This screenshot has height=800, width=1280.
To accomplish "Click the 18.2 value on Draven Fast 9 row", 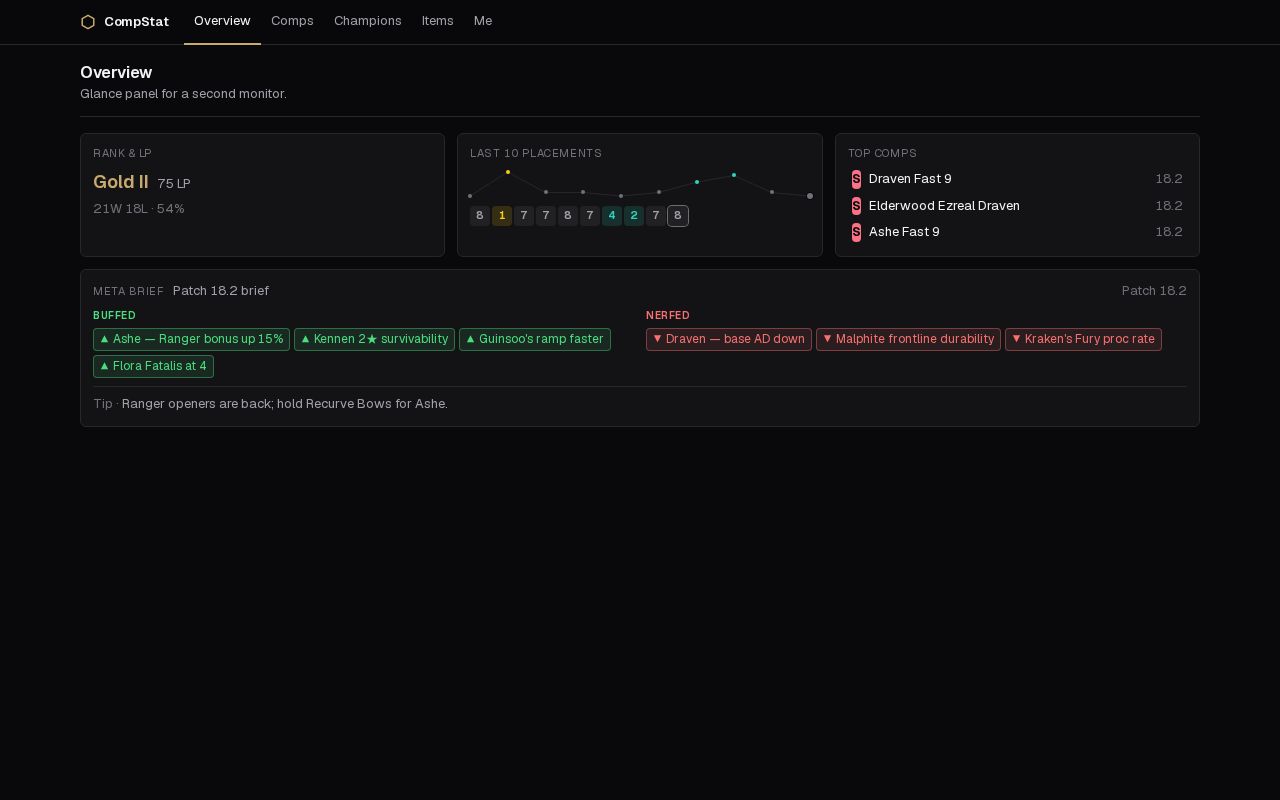I will tap(1169, 179).
